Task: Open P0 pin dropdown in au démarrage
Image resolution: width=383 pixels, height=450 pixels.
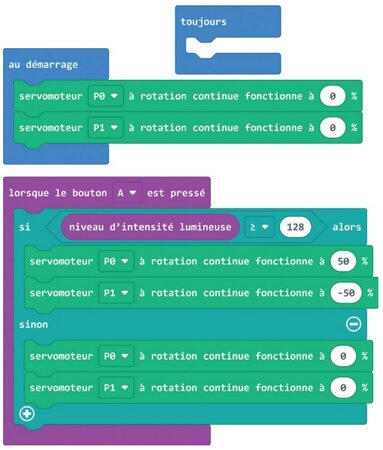Action: tap(105, 96)
